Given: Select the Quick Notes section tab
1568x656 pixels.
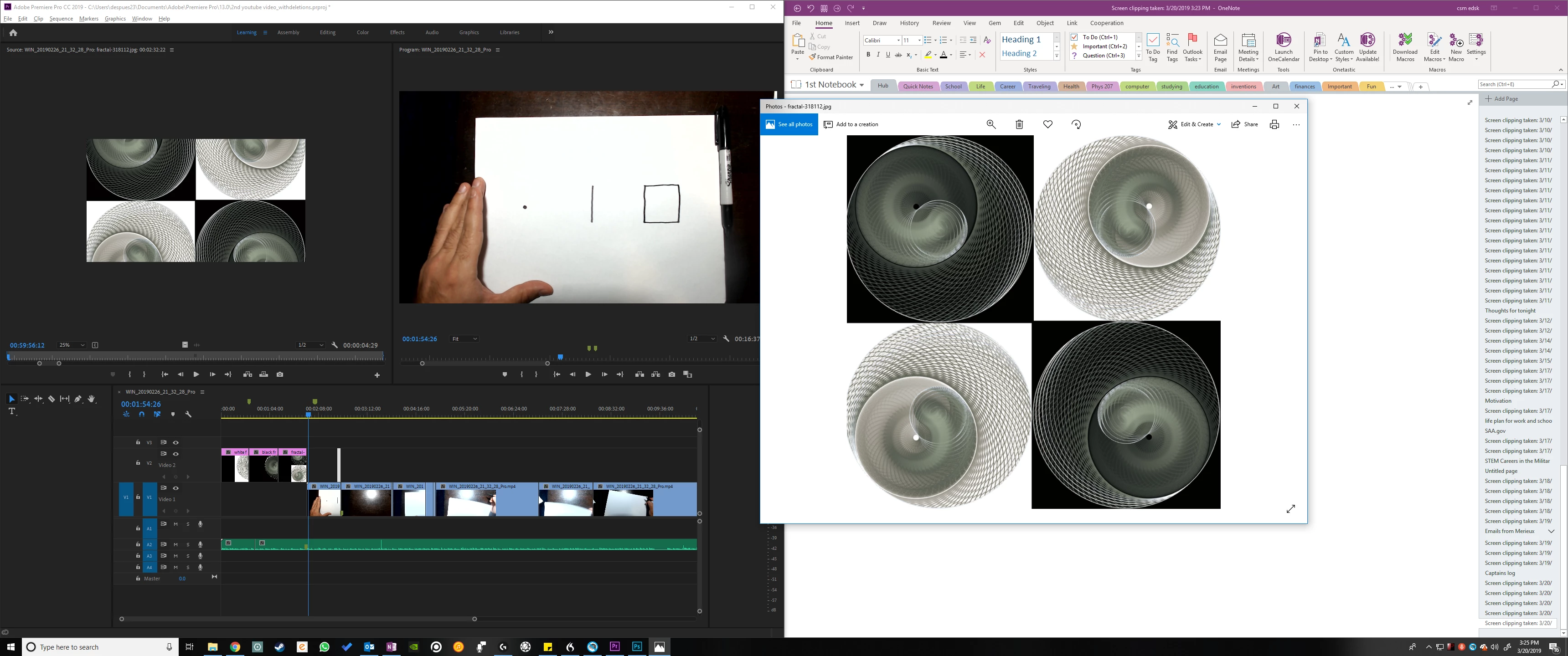Looking at the screenshot, I should 918,87.
